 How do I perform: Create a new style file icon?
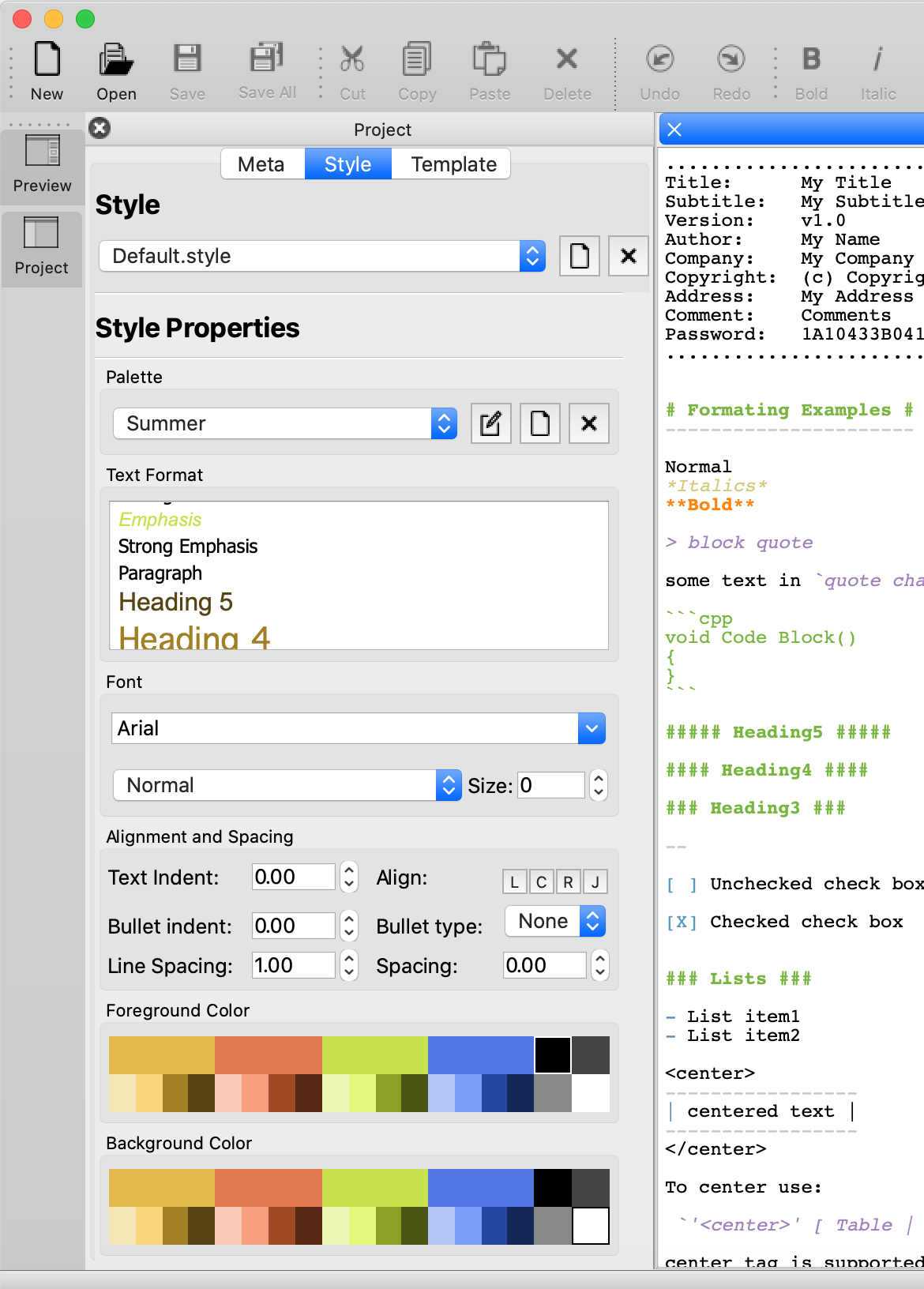coord(579,256)
